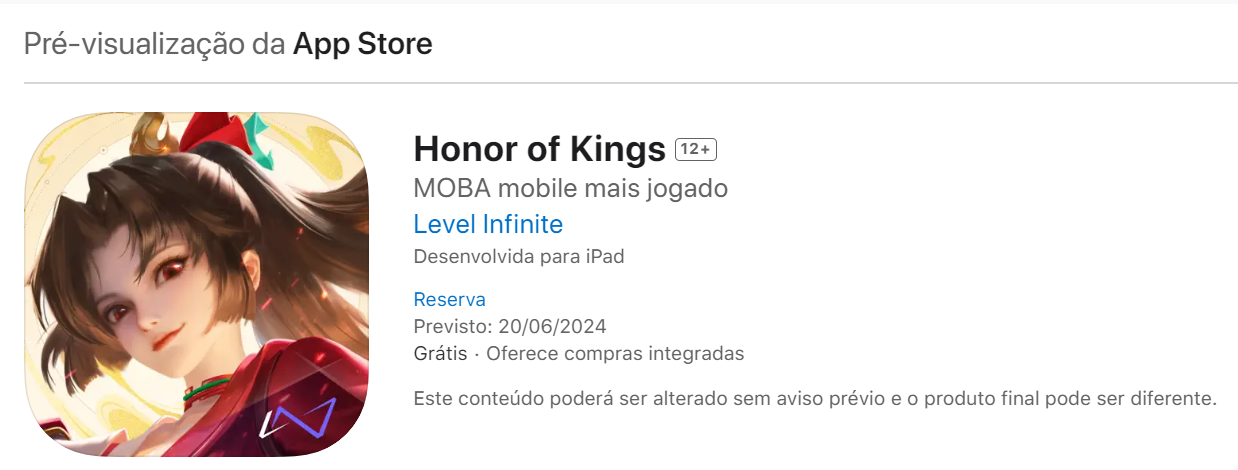
Task: Click the Grátis price label
Action: click(x=440, y=354)
